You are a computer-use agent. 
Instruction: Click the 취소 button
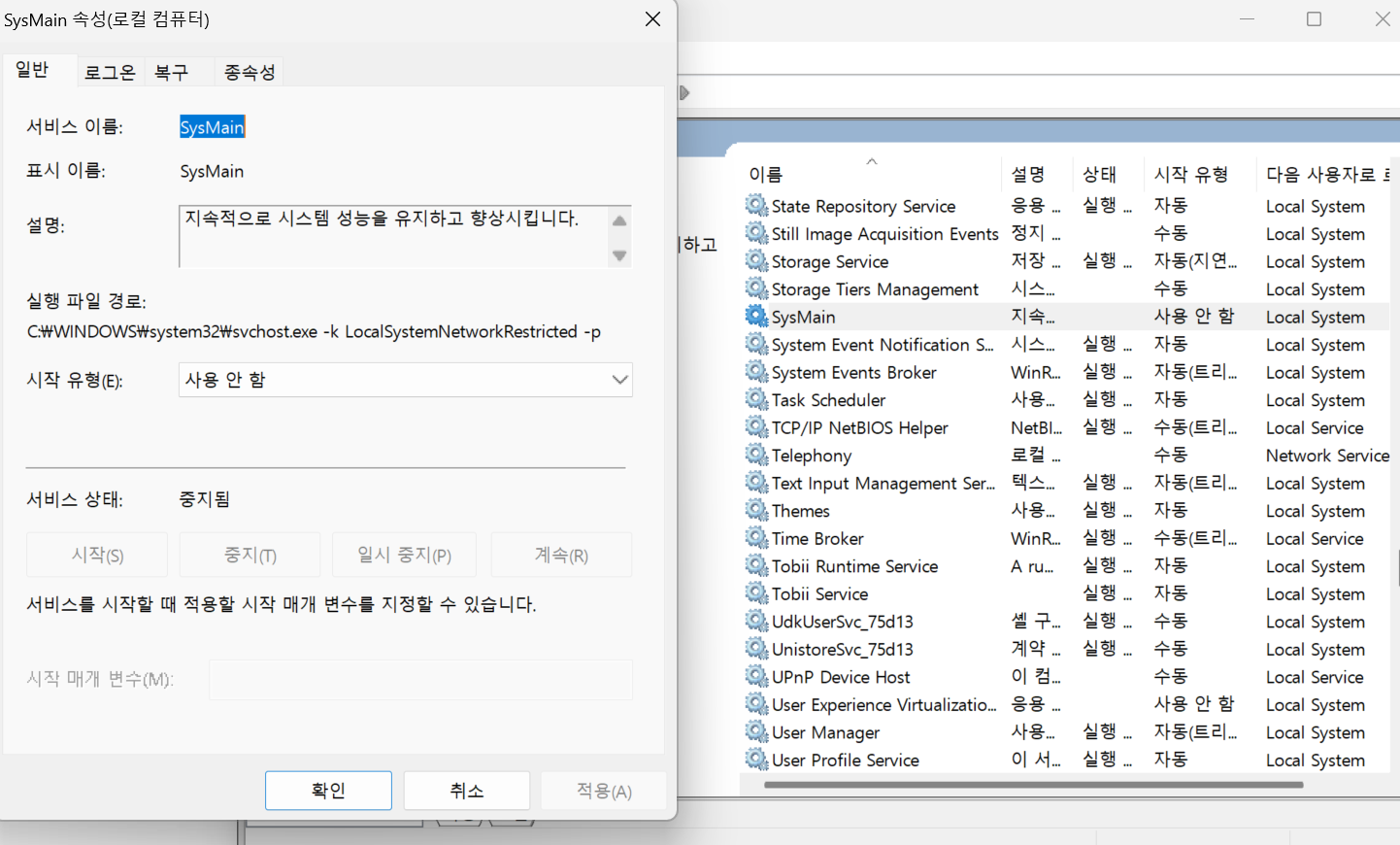(466, 790)
